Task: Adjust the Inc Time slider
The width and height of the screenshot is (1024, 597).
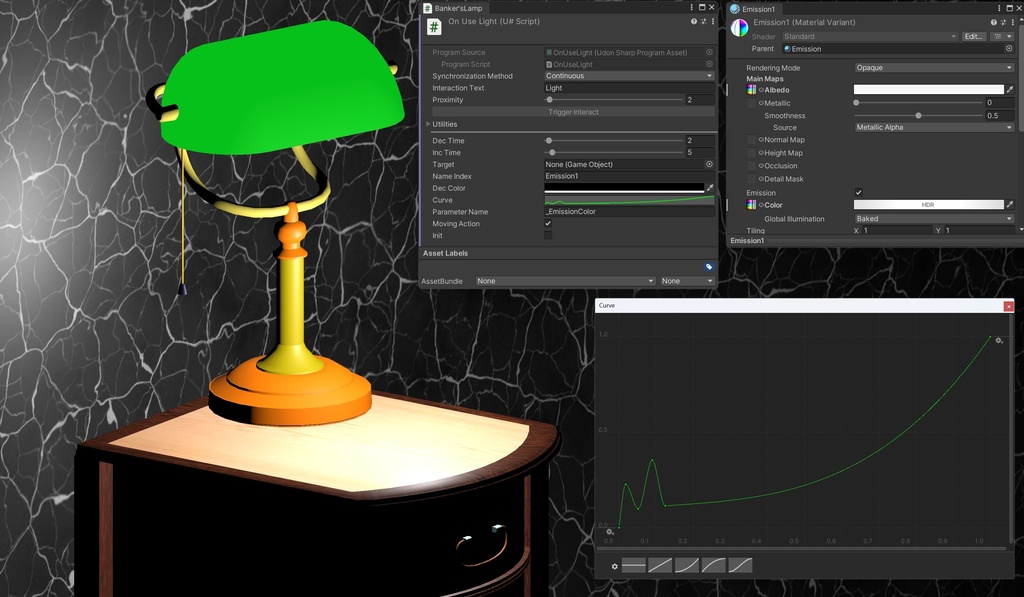Action: click(613, 152)
